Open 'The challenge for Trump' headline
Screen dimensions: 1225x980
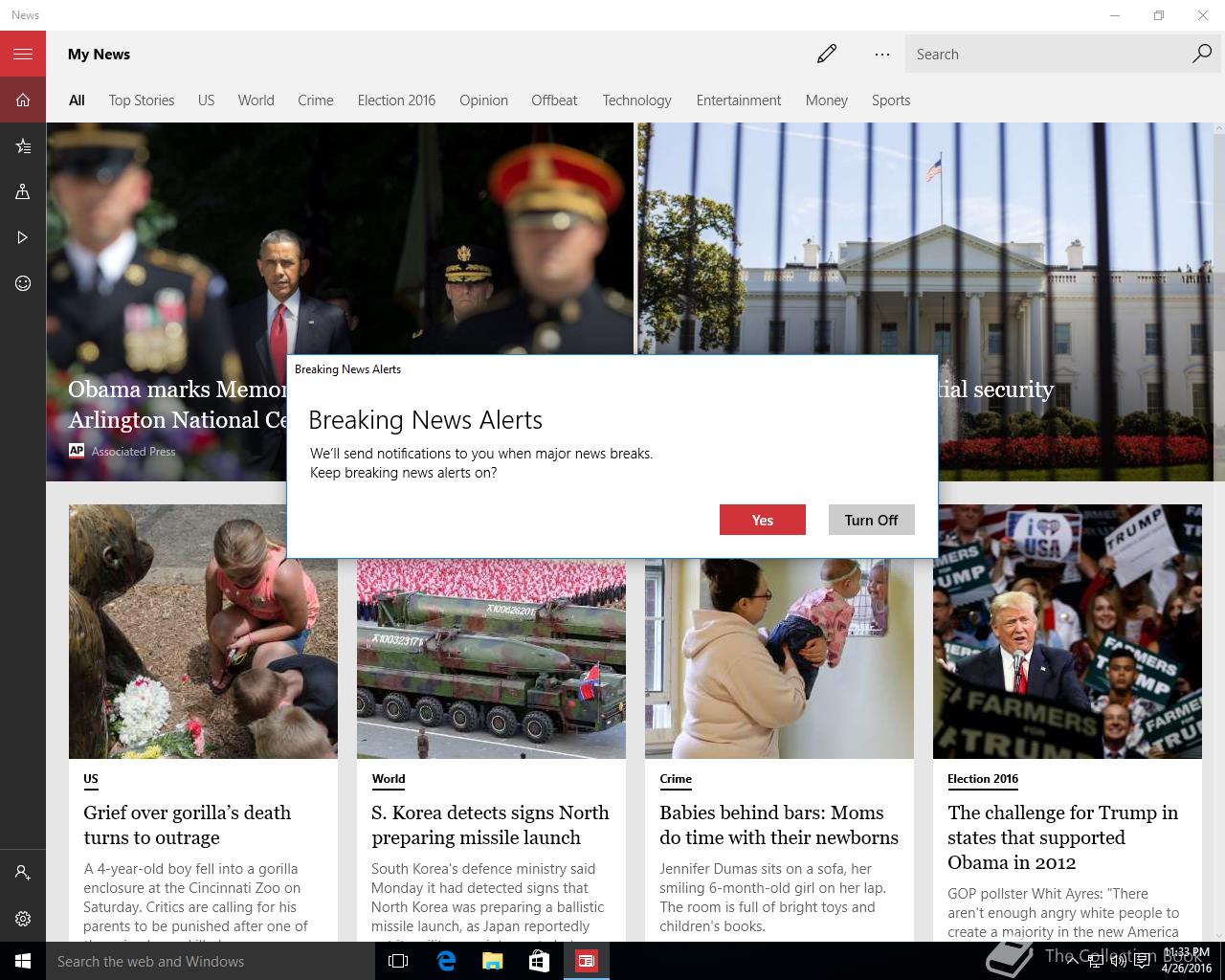[1062, 837]
